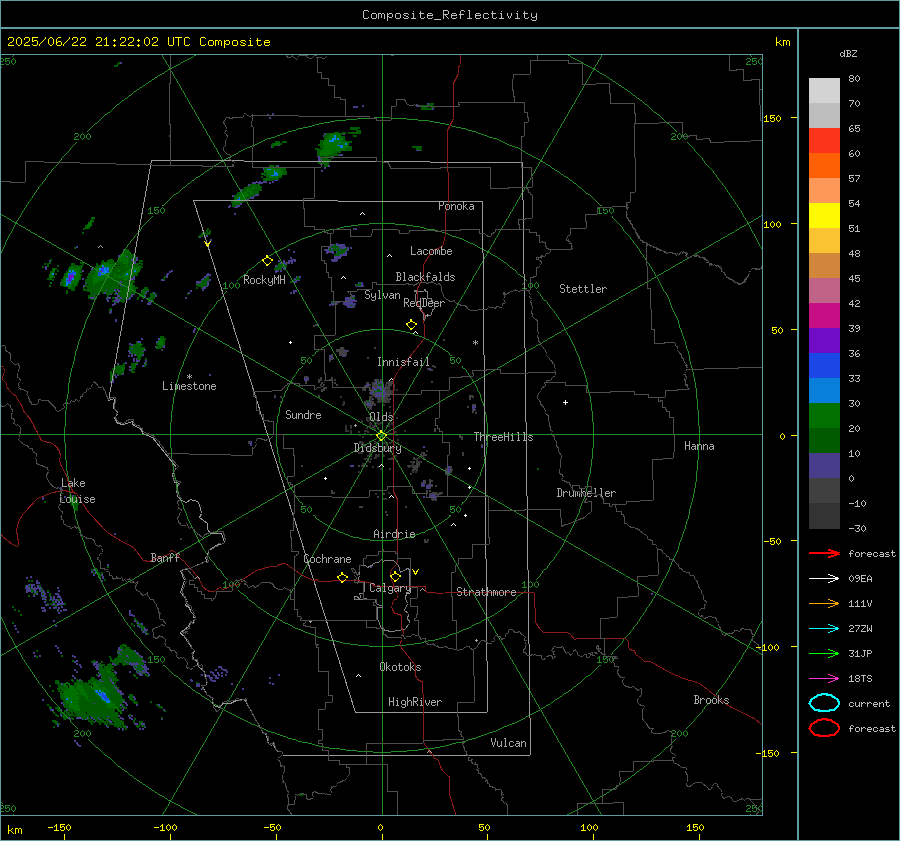
Task: Click the magenta 18TS arrow in legend
Action: click(x=824, y=679)
